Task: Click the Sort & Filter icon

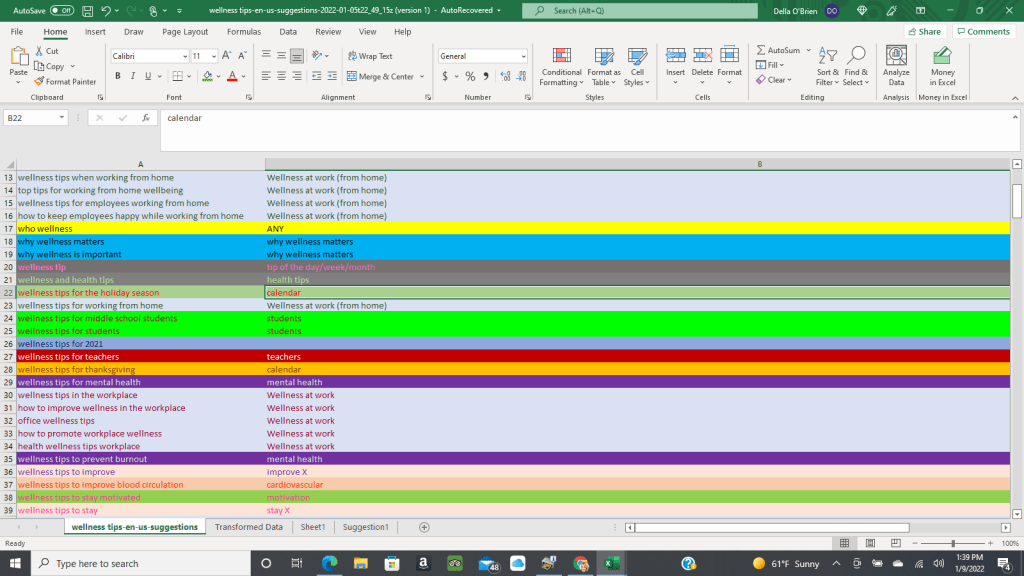Action: click(x=827, y=66)
